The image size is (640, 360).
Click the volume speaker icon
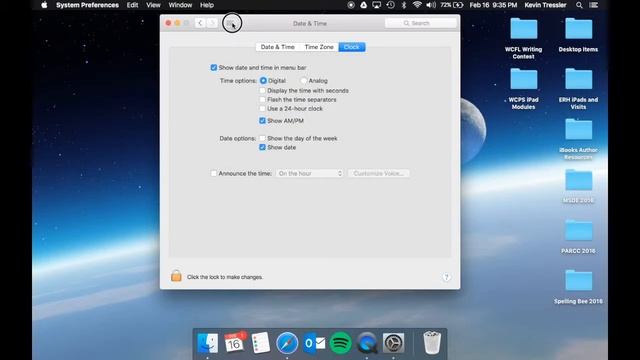click(431, 5)
